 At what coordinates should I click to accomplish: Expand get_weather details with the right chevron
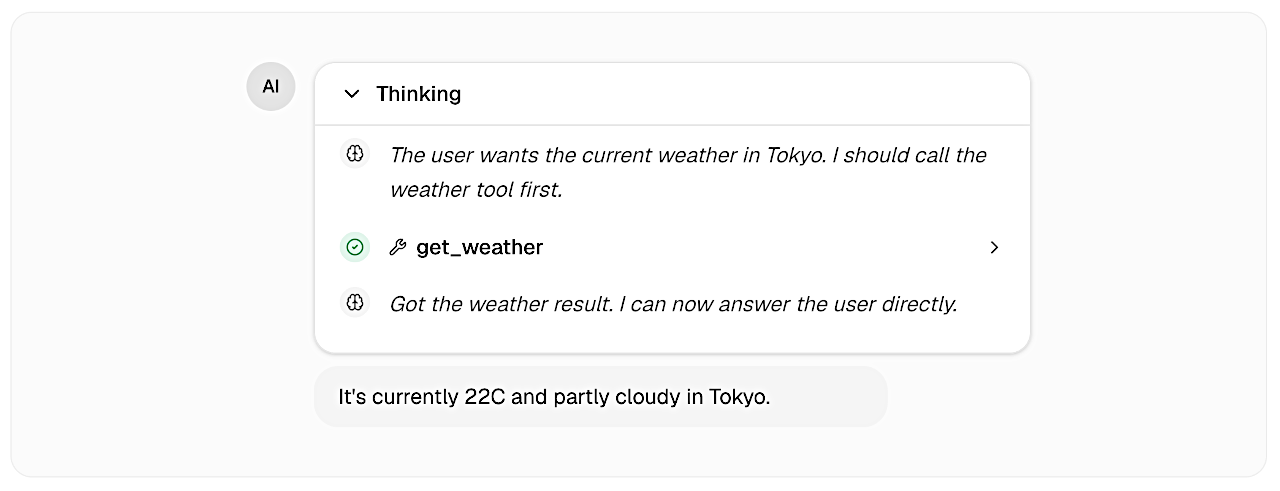tap(993, 247)
